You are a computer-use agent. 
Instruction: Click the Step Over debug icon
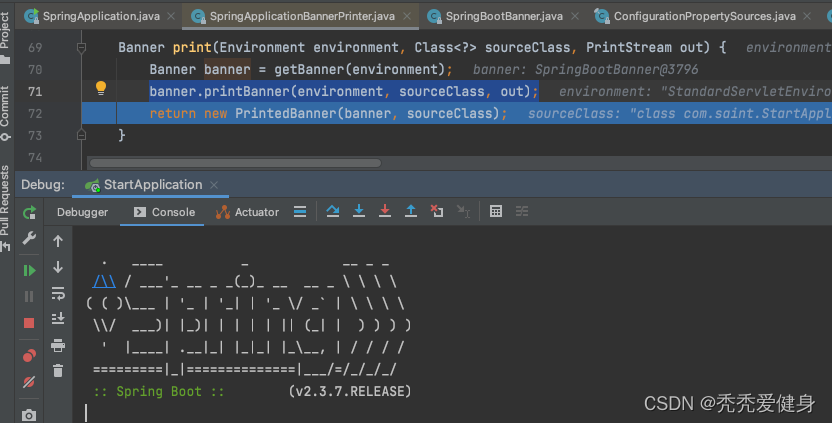coord(333,211)
